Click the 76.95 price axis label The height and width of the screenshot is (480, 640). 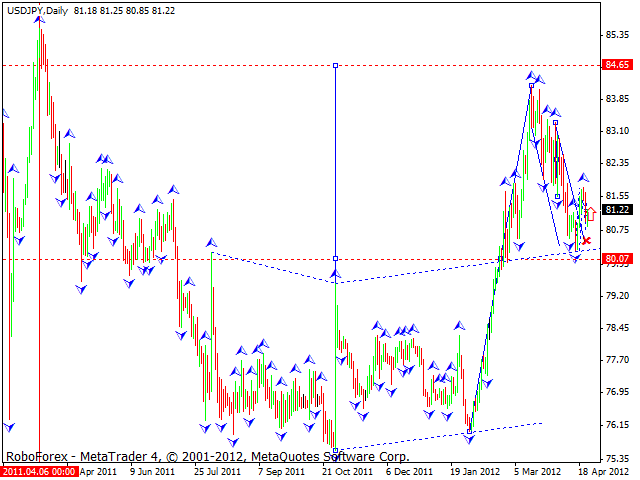618,392
